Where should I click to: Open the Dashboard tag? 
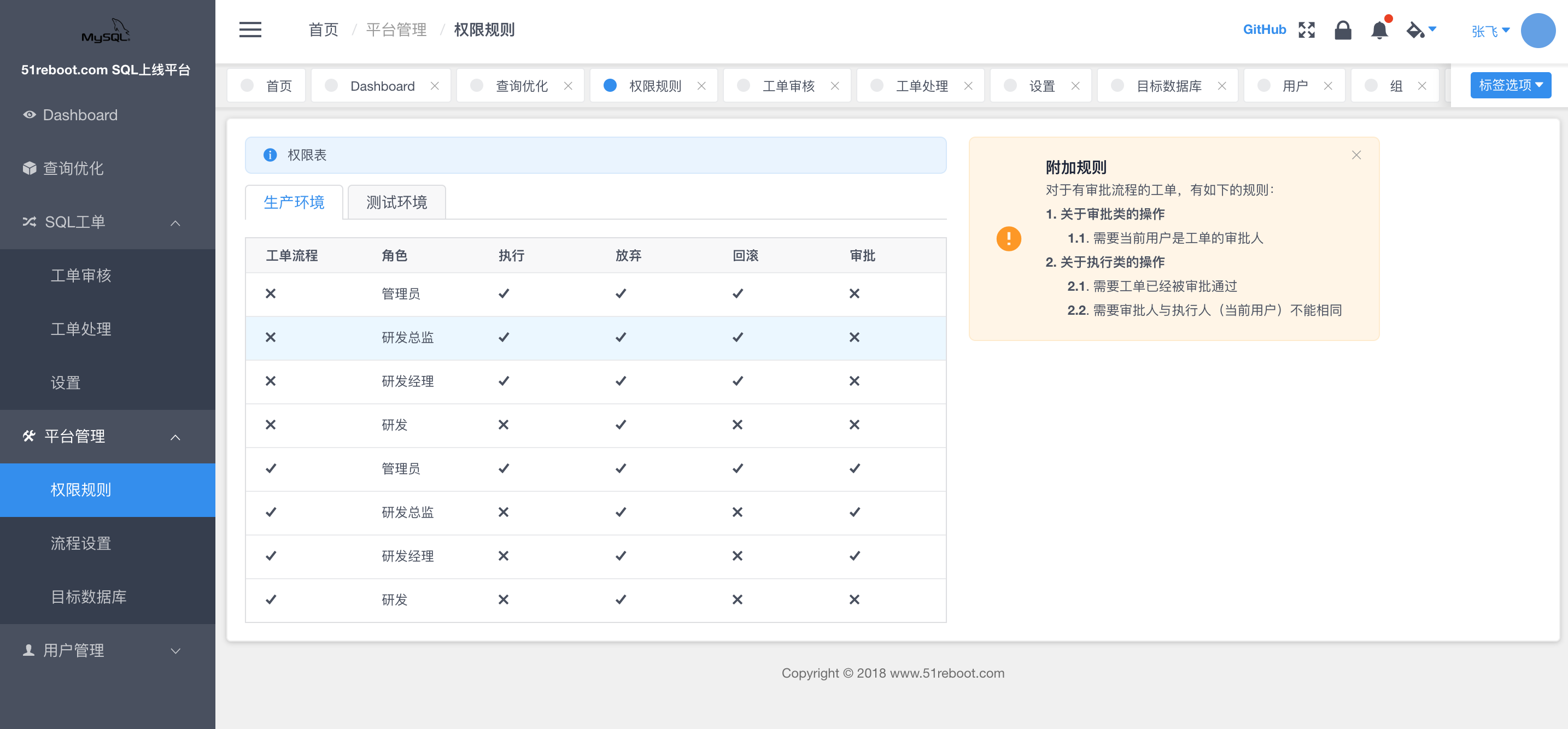[x=382, y=86]
